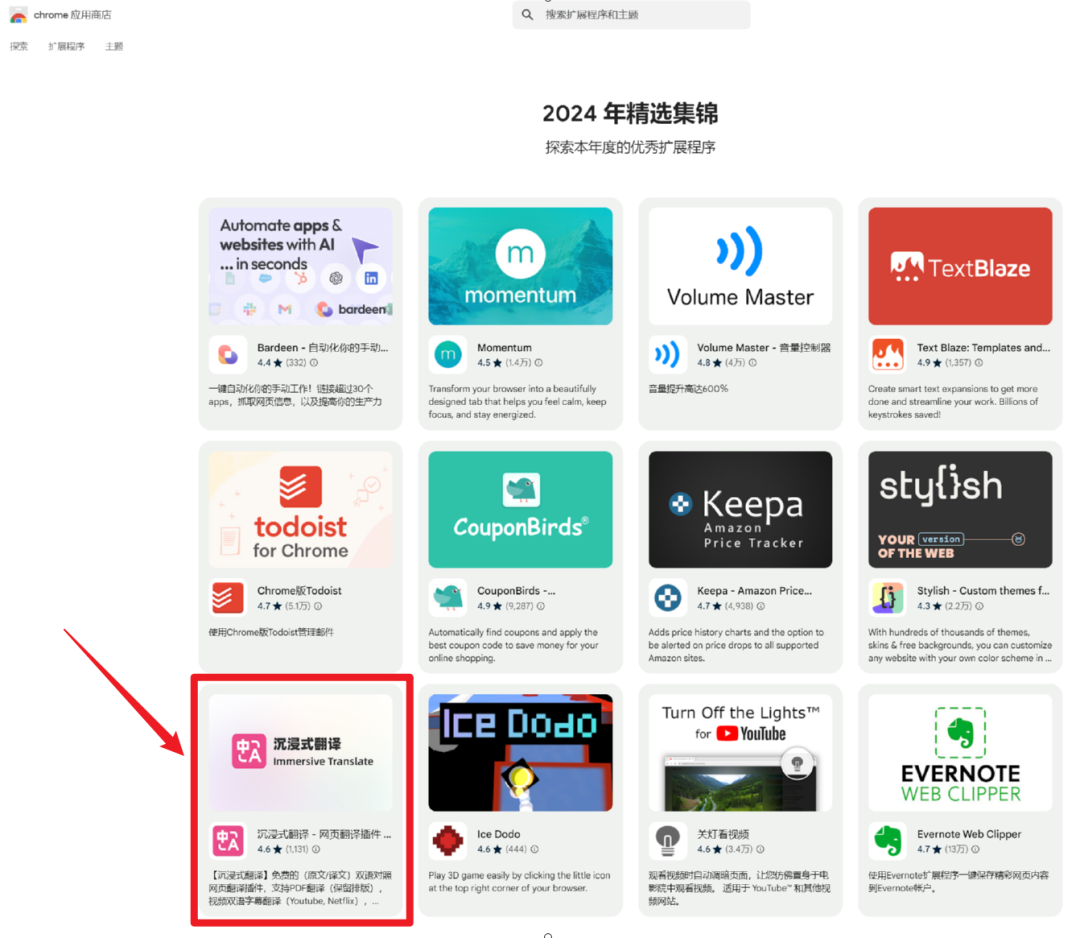Click the info icon beside Volume Master rating
This screenshot has height=938, width=1080.
(753, 362)
